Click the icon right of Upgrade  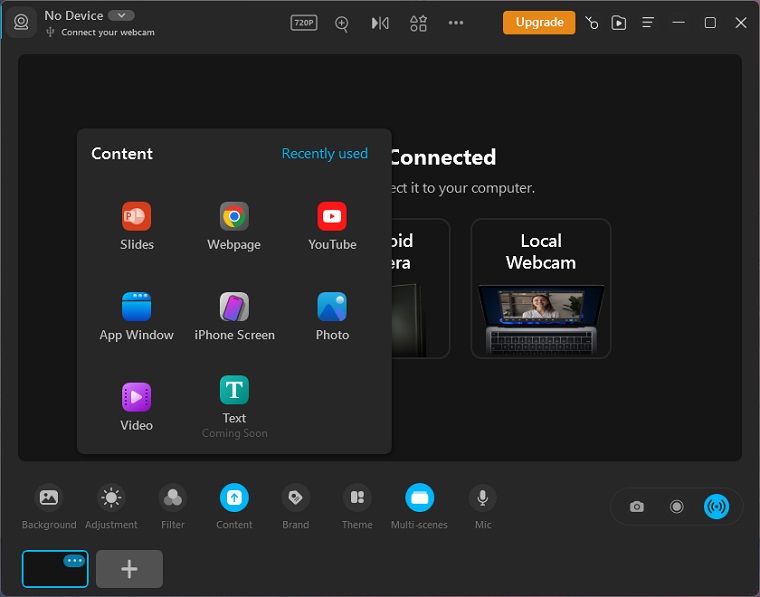(591, 23)
